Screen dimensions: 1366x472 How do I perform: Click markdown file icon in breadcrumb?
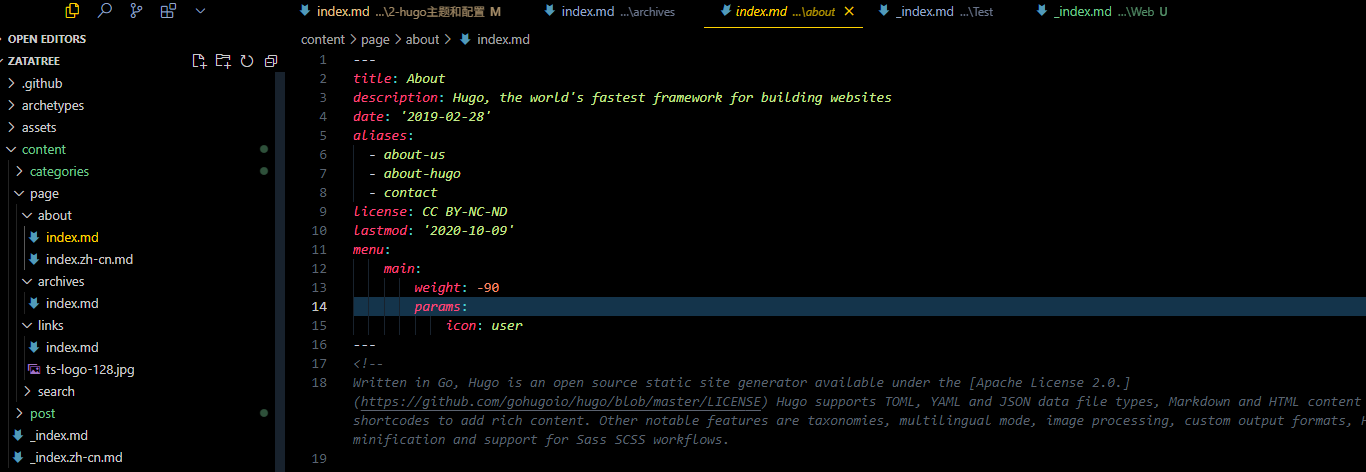click(464, 39)
